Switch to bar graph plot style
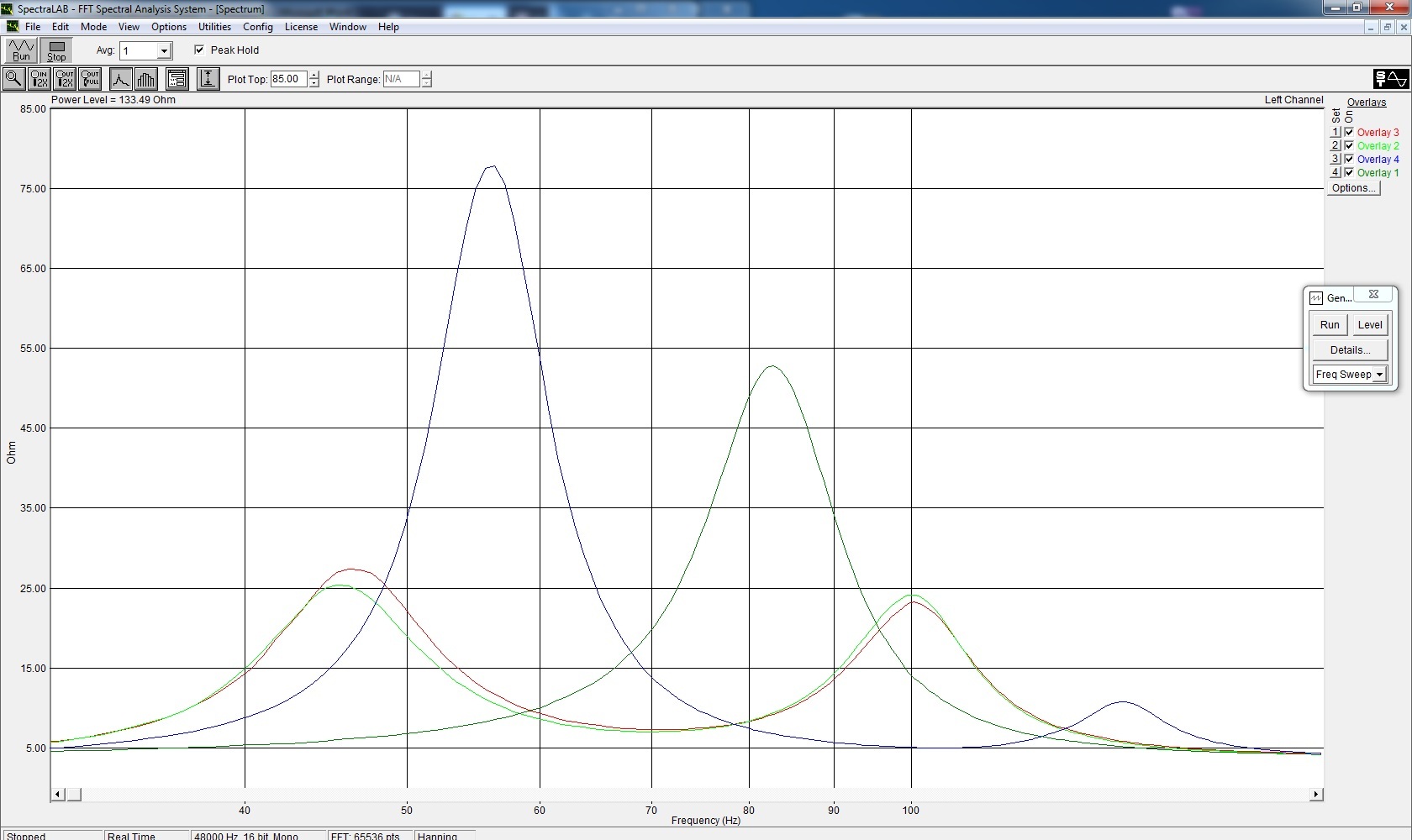The width and height of the screenshot is (1412, 840). pyautogui.click(x=146, y=79)
